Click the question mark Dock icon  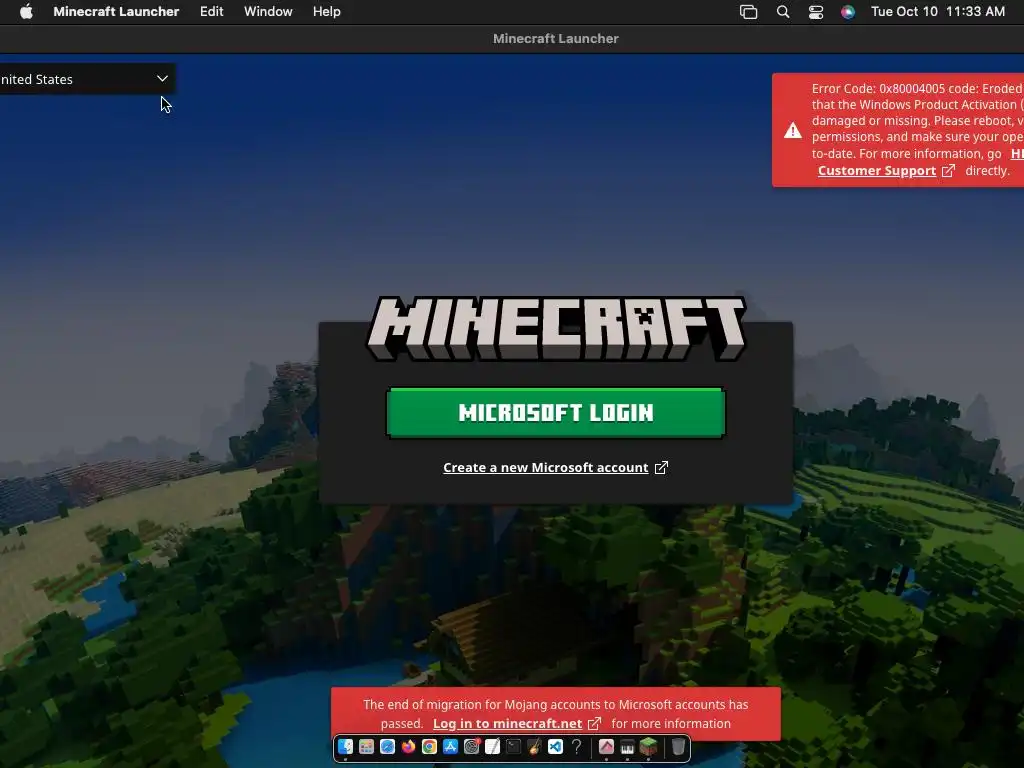point(576,746)
